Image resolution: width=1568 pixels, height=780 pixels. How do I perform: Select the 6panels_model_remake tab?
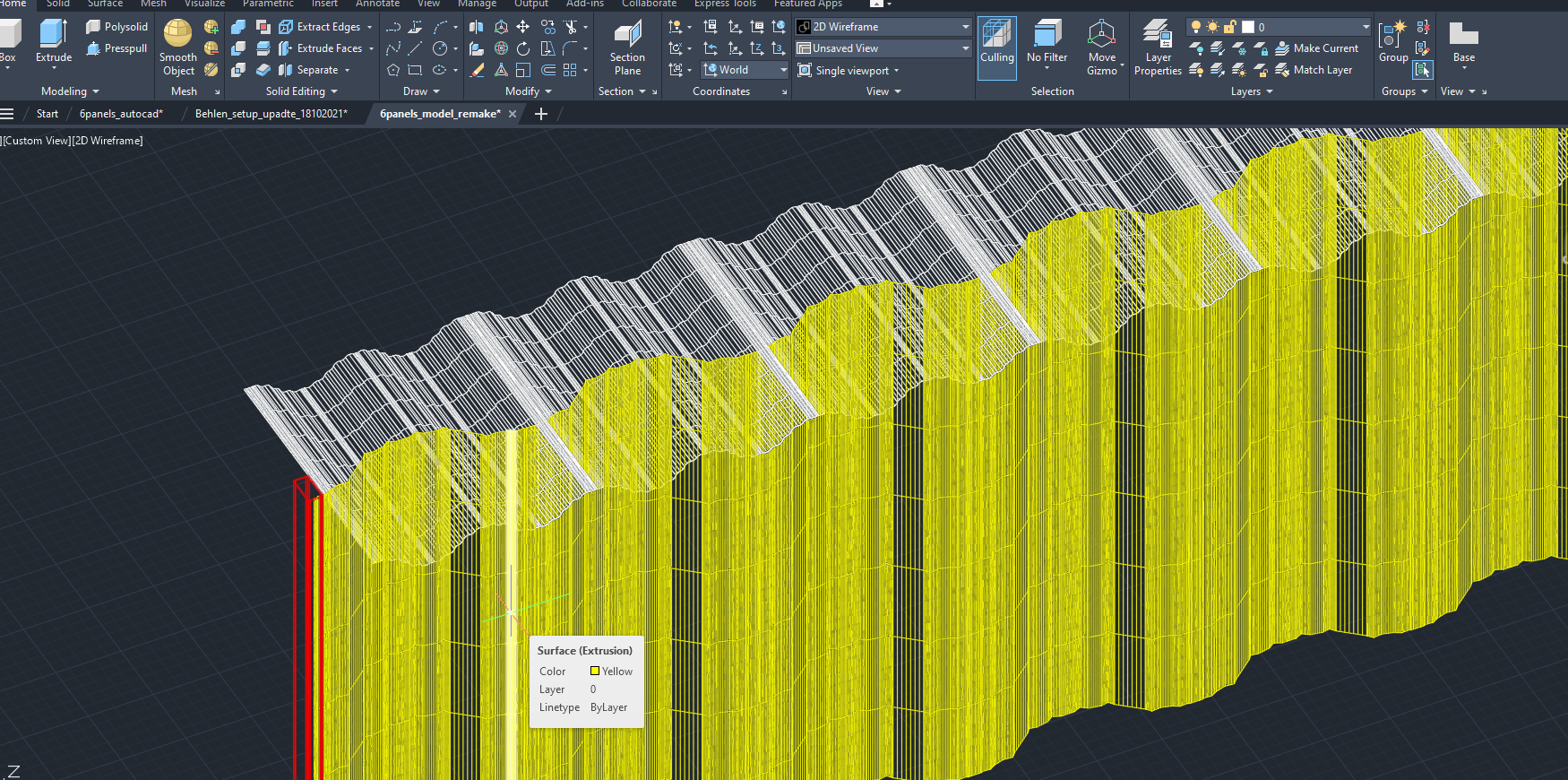[440, 114]
